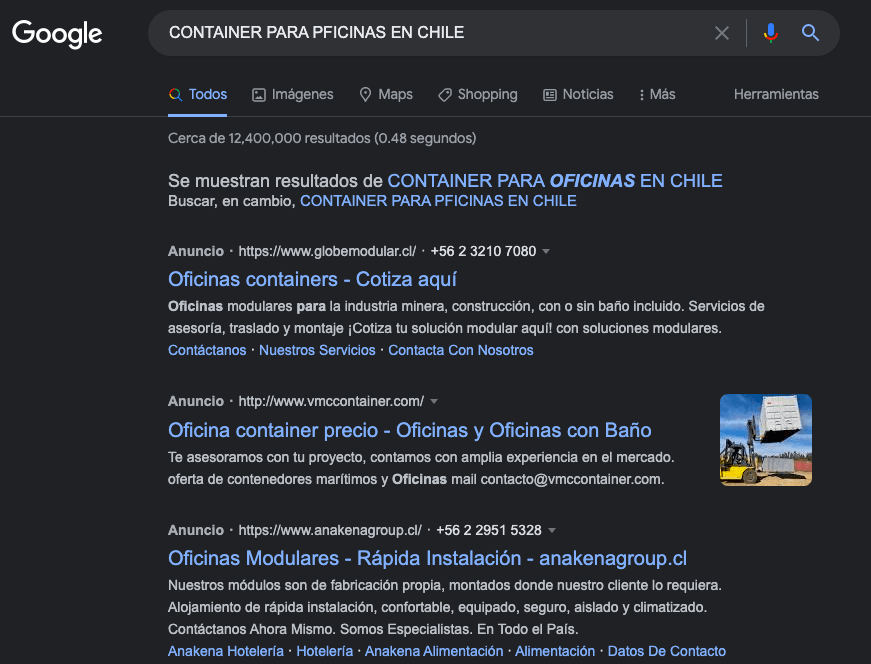Expand the vmccontainer.com ad dropdown arrow
The height and width of the screenshot is (664, 871).
pos(434,402)
